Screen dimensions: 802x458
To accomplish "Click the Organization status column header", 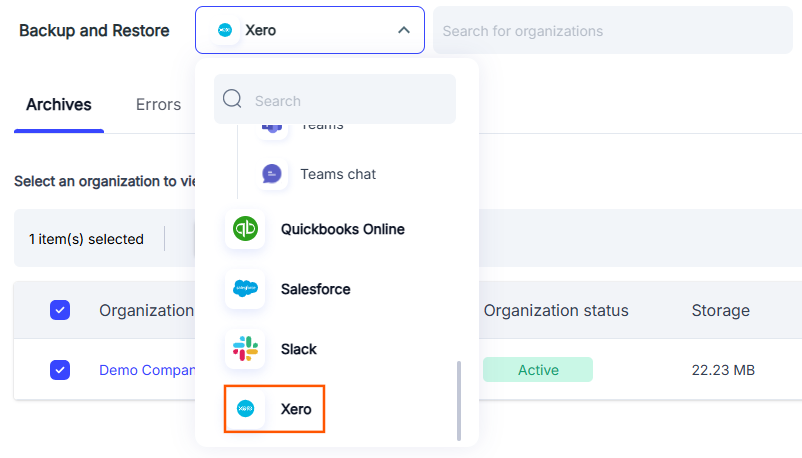I will pyautogui.click(x=556, y=310).
